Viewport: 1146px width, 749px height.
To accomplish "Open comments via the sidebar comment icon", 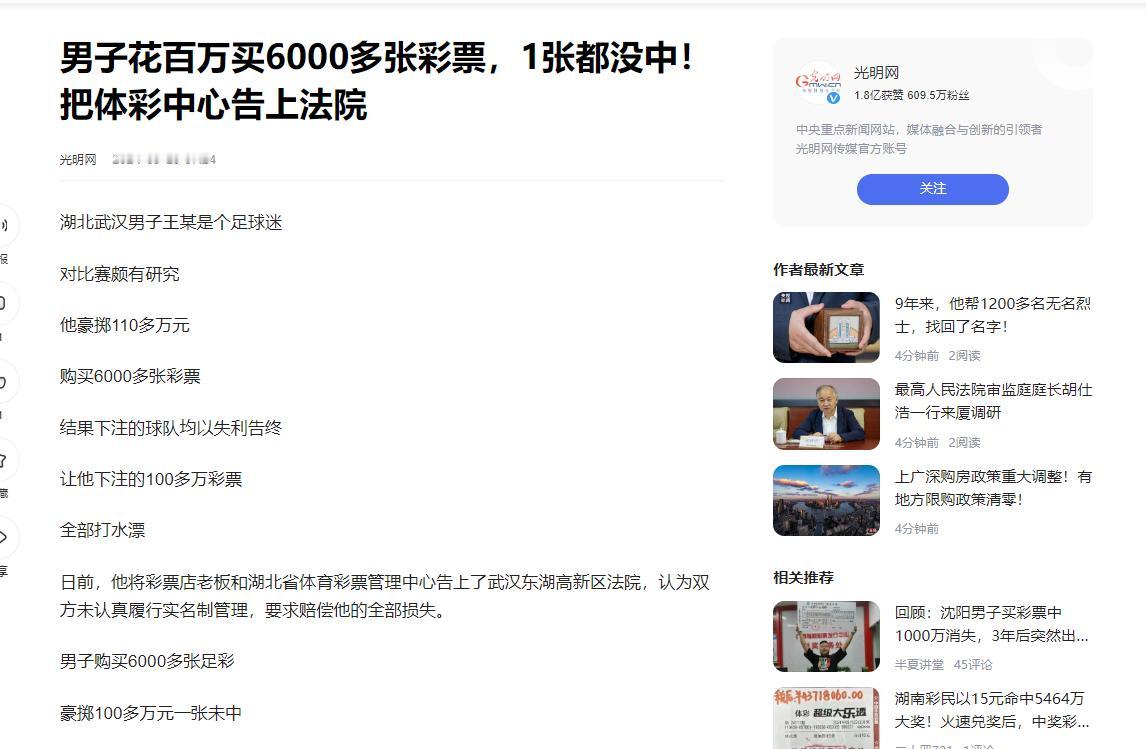I will coord(4,303).
